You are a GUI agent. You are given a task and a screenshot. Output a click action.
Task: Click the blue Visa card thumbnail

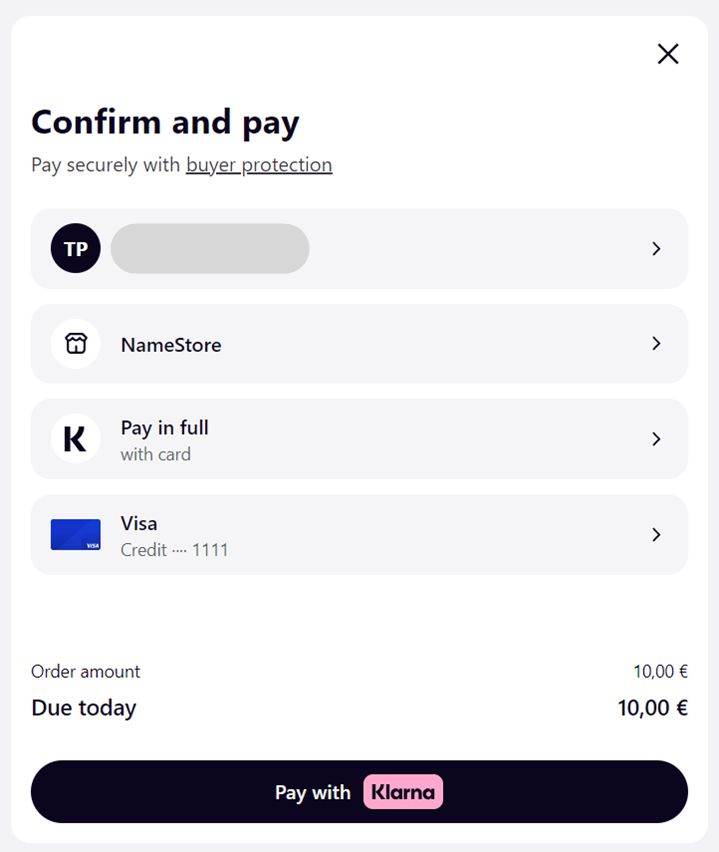(76, 535)
